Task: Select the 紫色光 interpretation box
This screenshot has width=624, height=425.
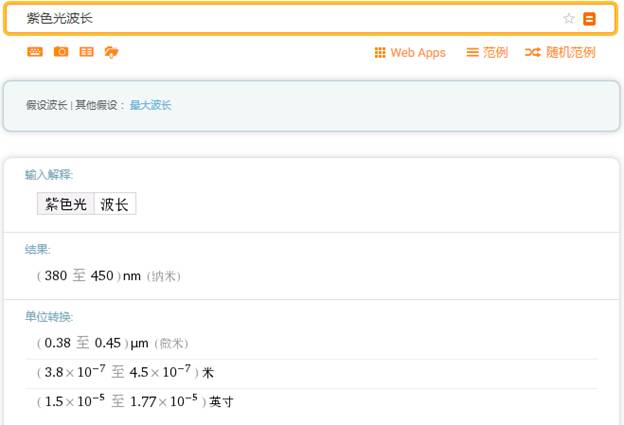Action: tap(66, 204)
